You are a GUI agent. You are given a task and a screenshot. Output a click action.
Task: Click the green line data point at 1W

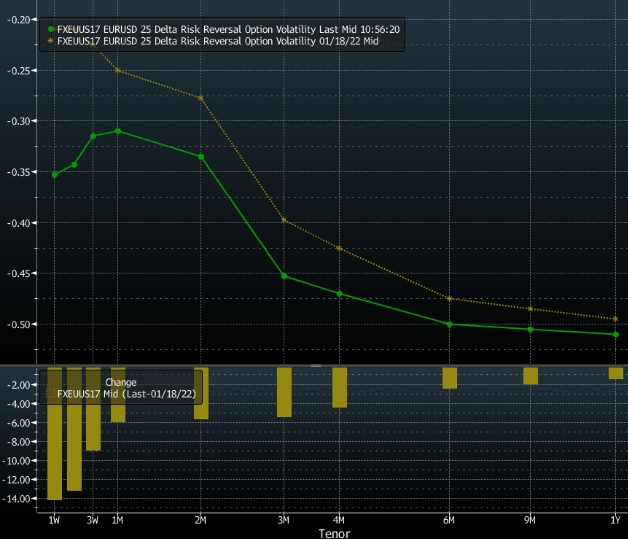(55, 175)
